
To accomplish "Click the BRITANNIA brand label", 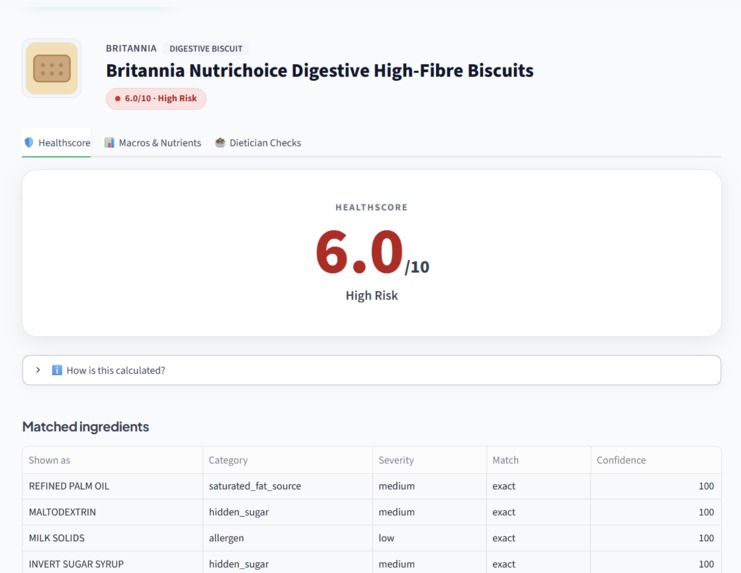I will 131,48.
